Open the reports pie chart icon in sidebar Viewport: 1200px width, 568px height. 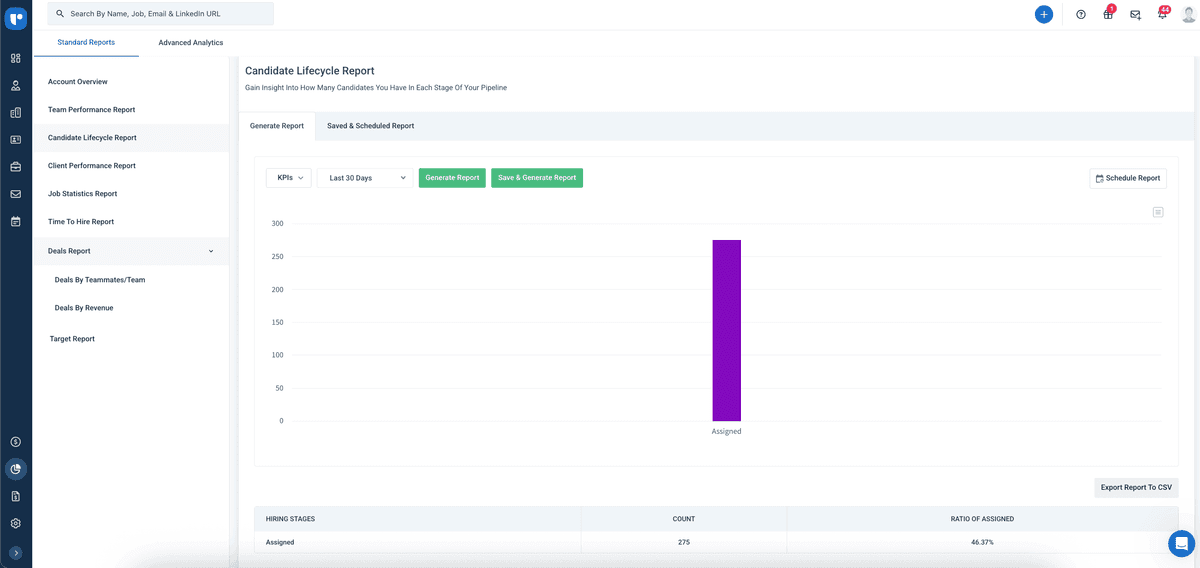[16, 468]
